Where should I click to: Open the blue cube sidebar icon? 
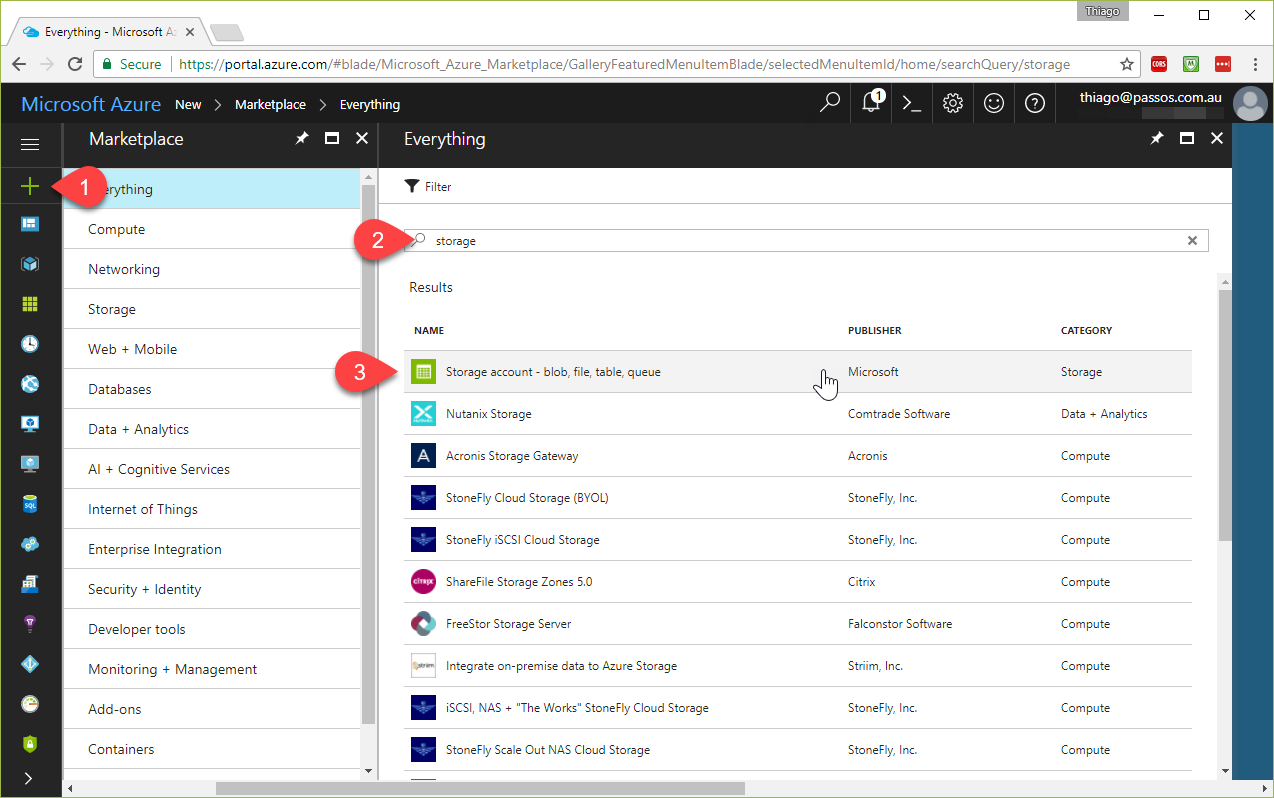point(30,264)
